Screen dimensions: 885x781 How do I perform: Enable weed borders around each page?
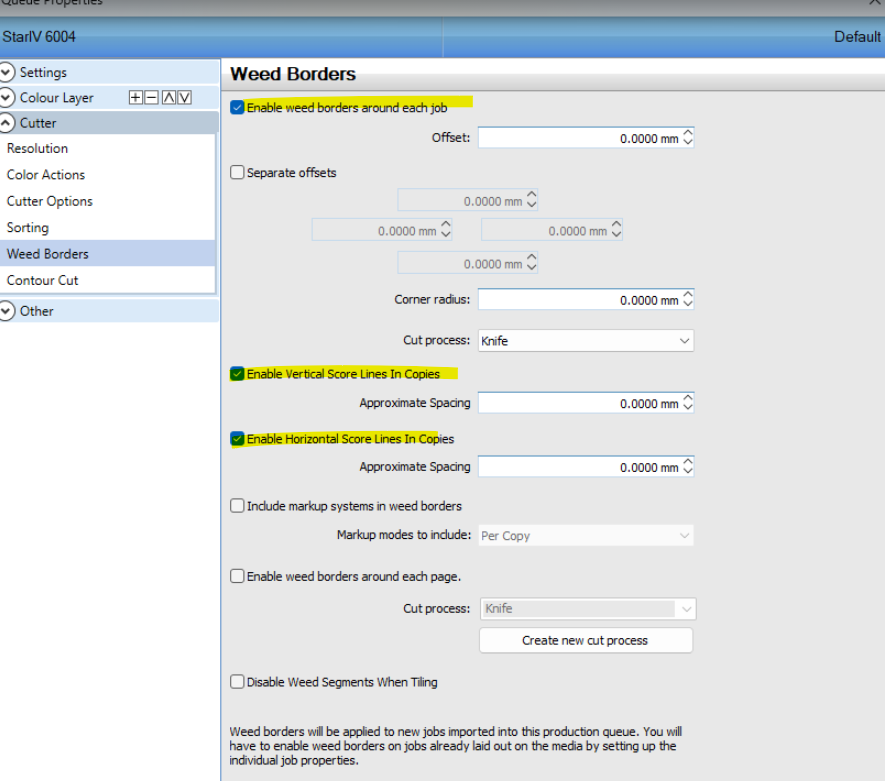pyautogui.click(x=237, y=576)
